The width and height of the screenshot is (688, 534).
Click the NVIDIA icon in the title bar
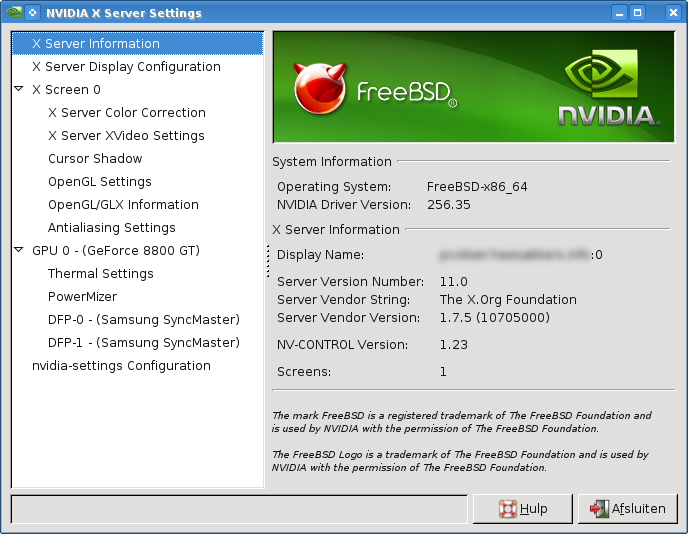[14, 12]
